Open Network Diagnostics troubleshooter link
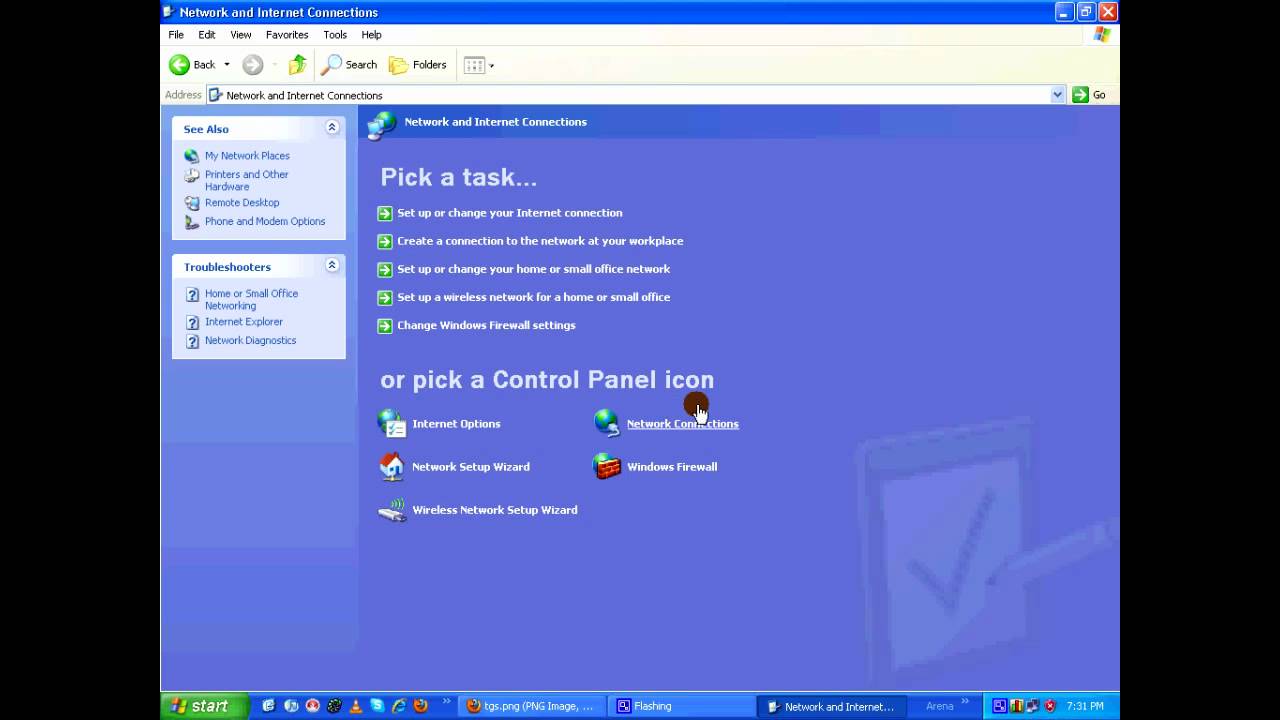The height and width of the screenshot is (720, 1280). pos(250,341)
